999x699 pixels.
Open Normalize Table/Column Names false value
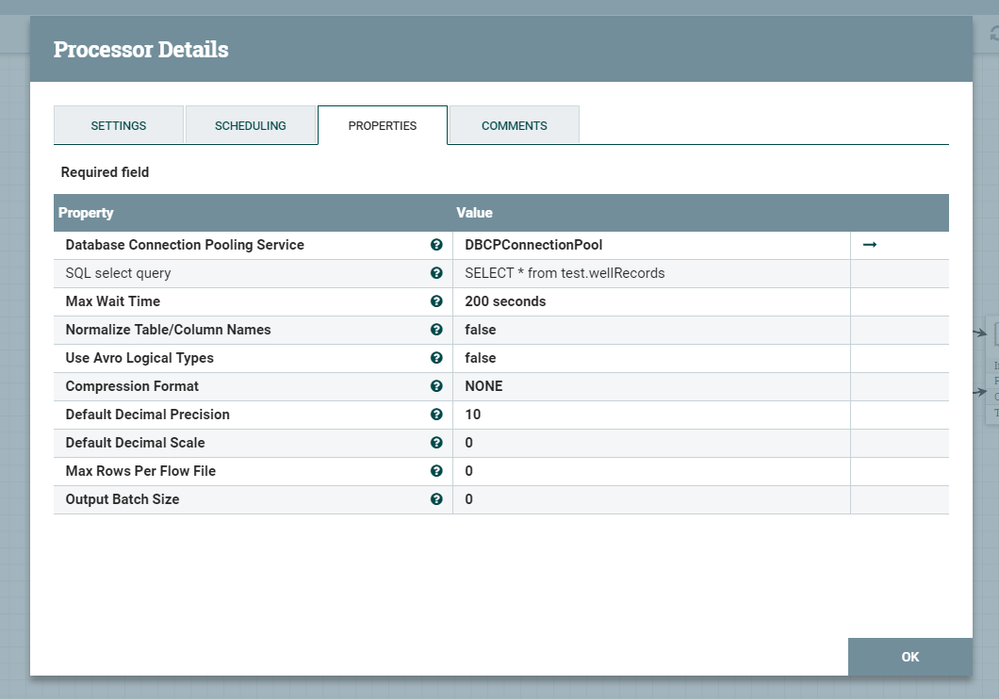point(650,330)
